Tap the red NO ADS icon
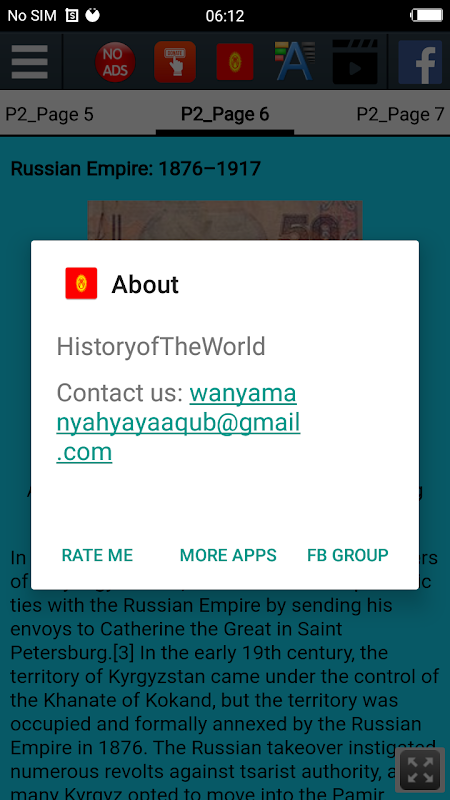Screen dimensions: 450x800 point(115,62)
